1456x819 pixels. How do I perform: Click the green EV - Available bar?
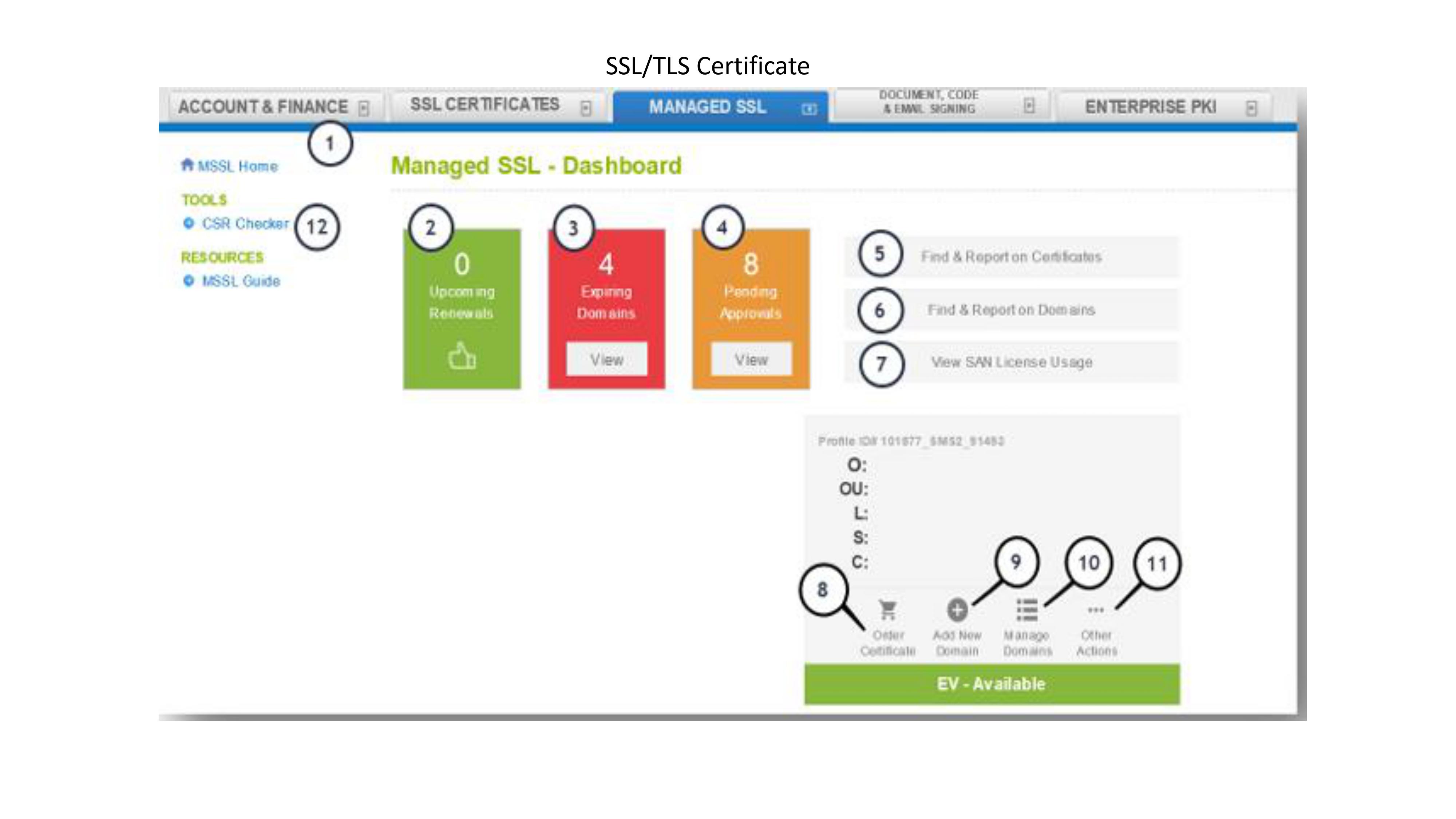[x=992, y=684]
